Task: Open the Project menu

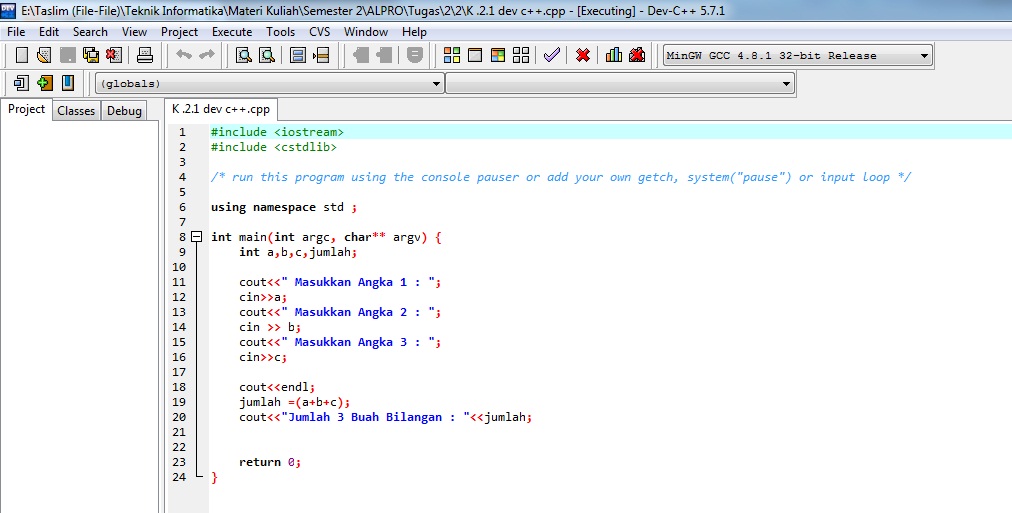Action: 179,32
